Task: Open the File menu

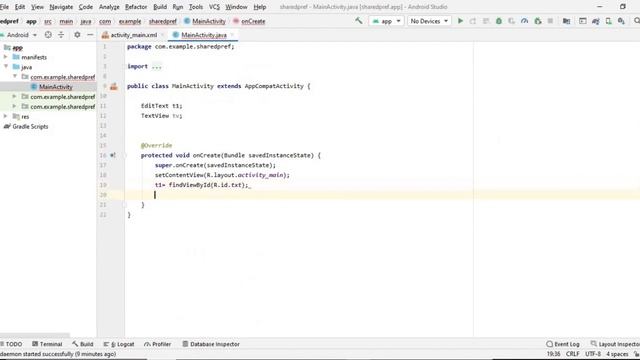Action: pos(4,7)
